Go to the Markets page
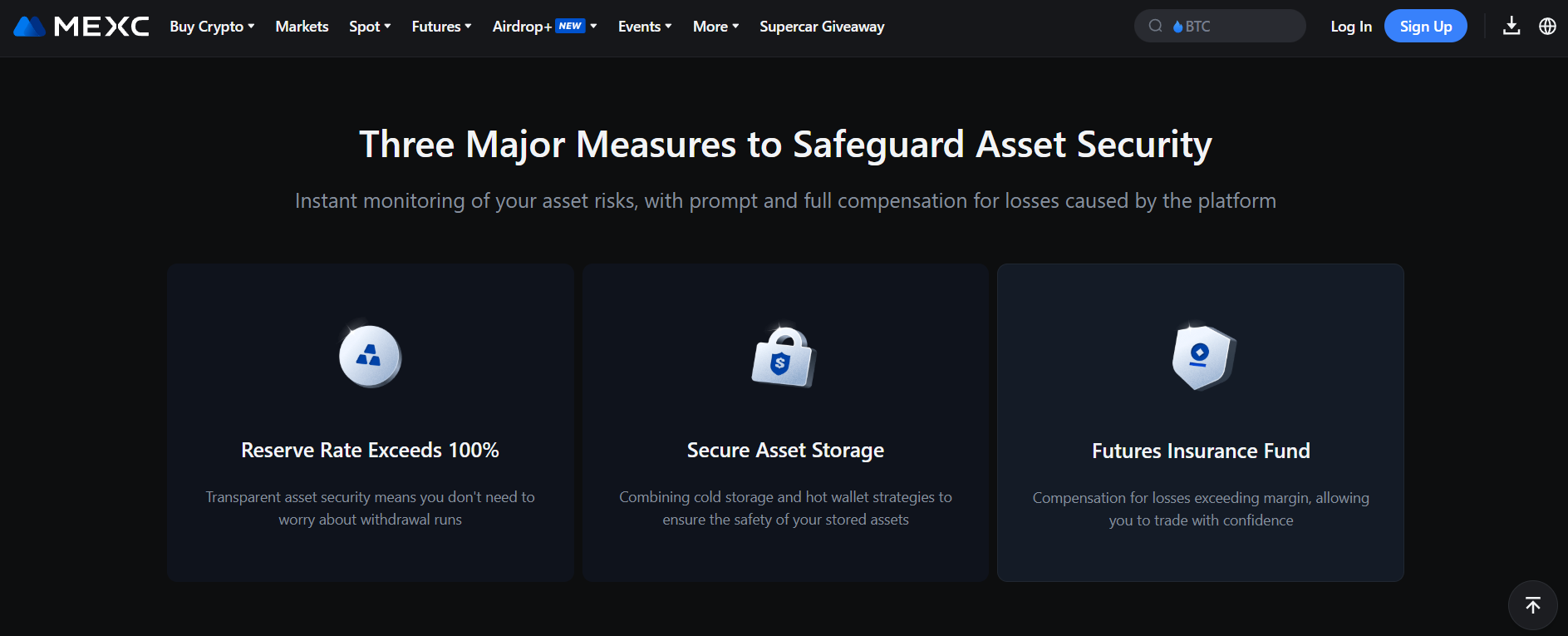 (x=302, y=27)
